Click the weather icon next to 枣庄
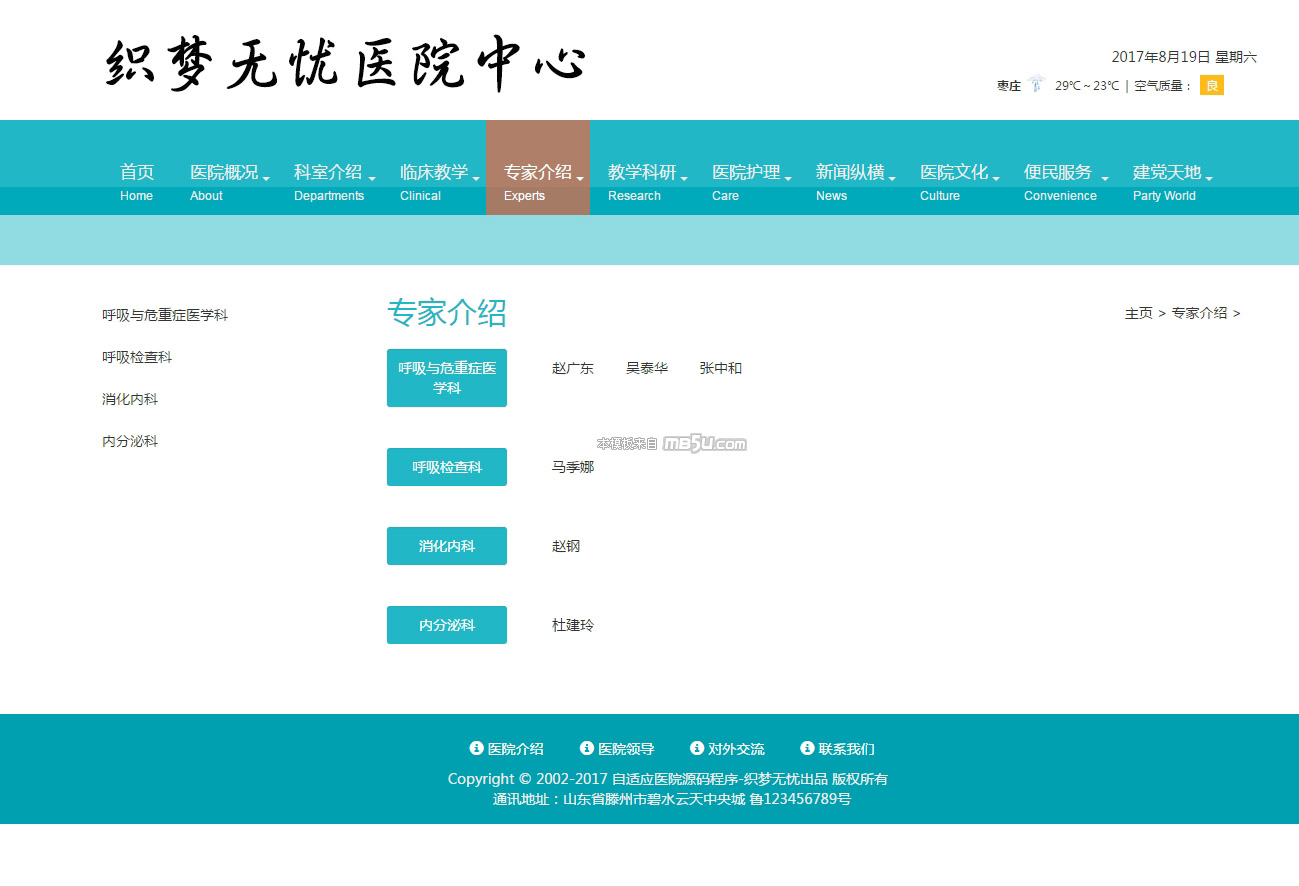 (1037, 85)
